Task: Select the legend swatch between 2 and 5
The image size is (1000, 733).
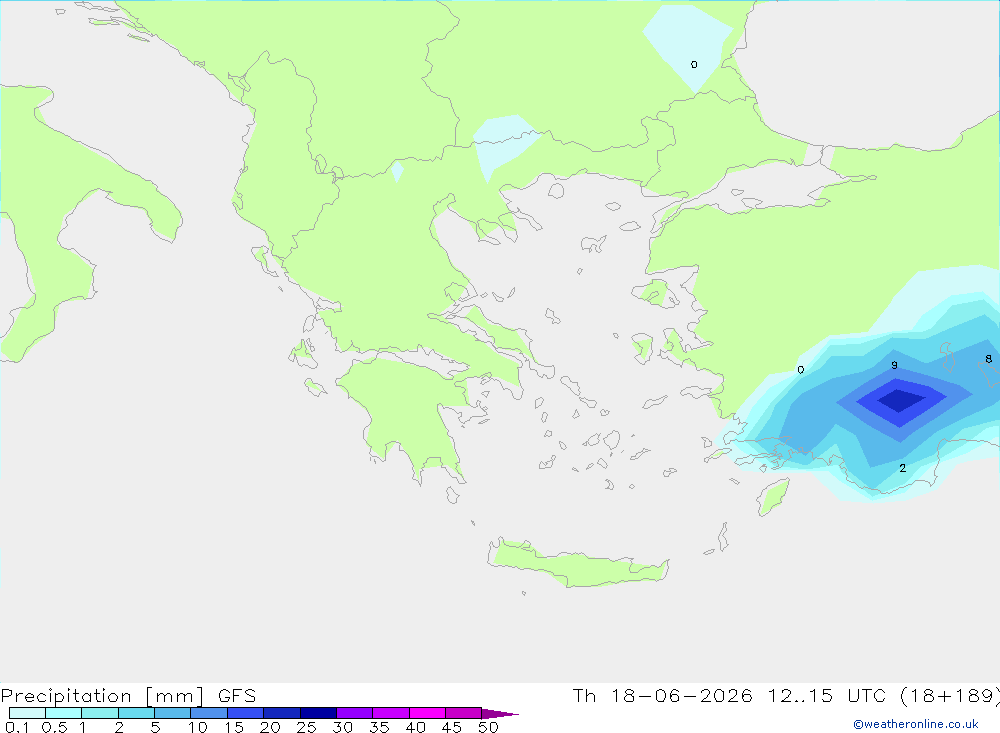Action: point(136,713)
